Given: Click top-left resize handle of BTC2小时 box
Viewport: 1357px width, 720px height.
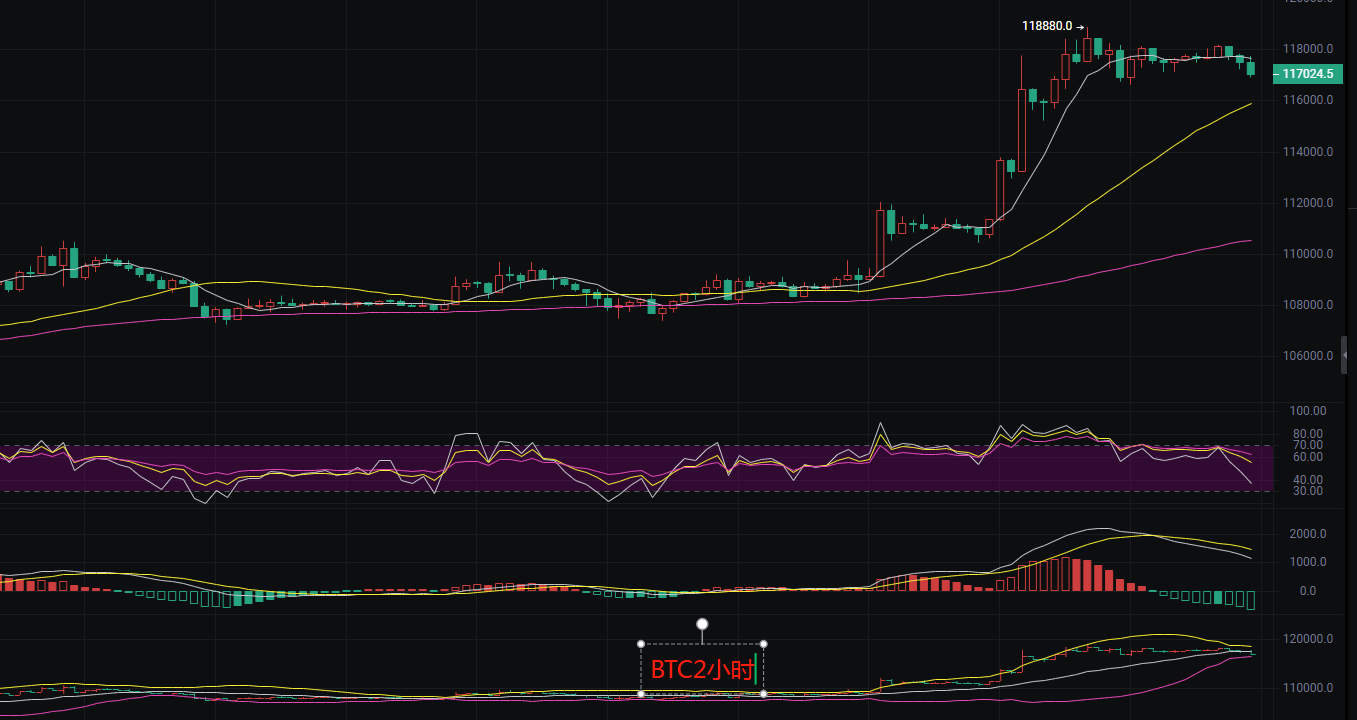Looking at the screenshot, I should coord(641,643).
